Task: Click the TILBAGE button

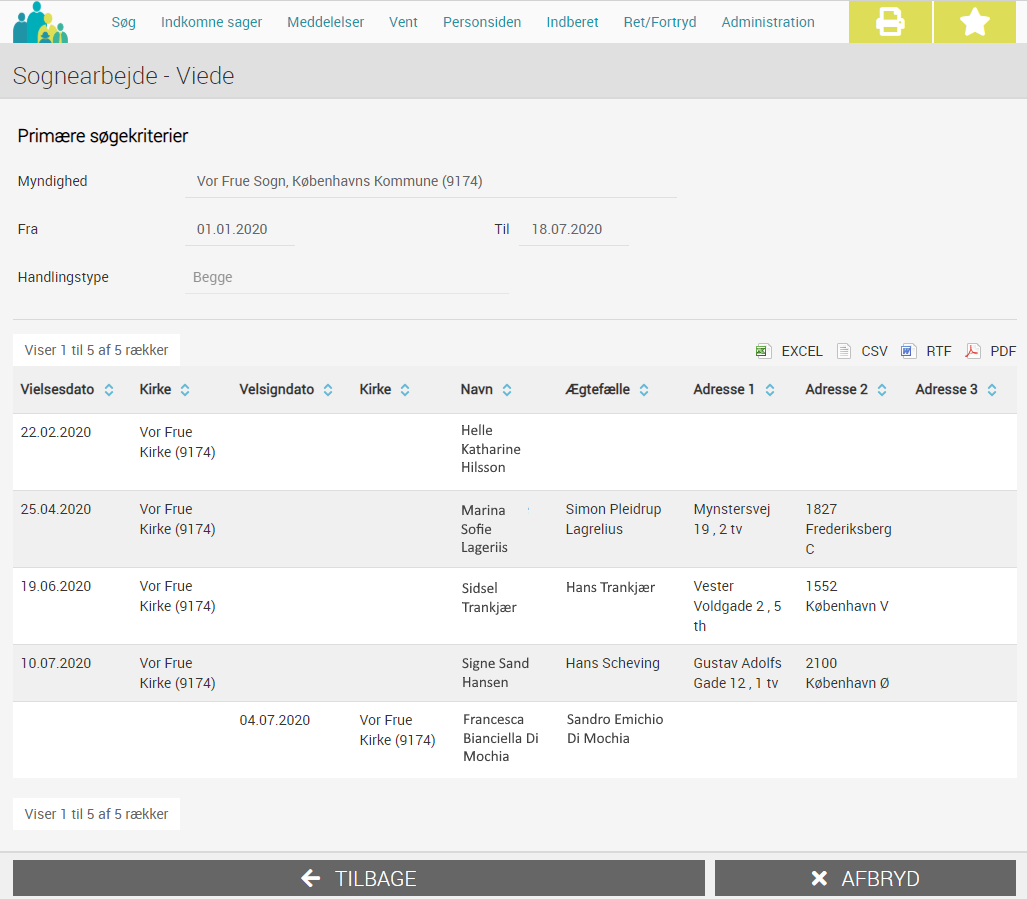Action: click(x=359, y=878)
